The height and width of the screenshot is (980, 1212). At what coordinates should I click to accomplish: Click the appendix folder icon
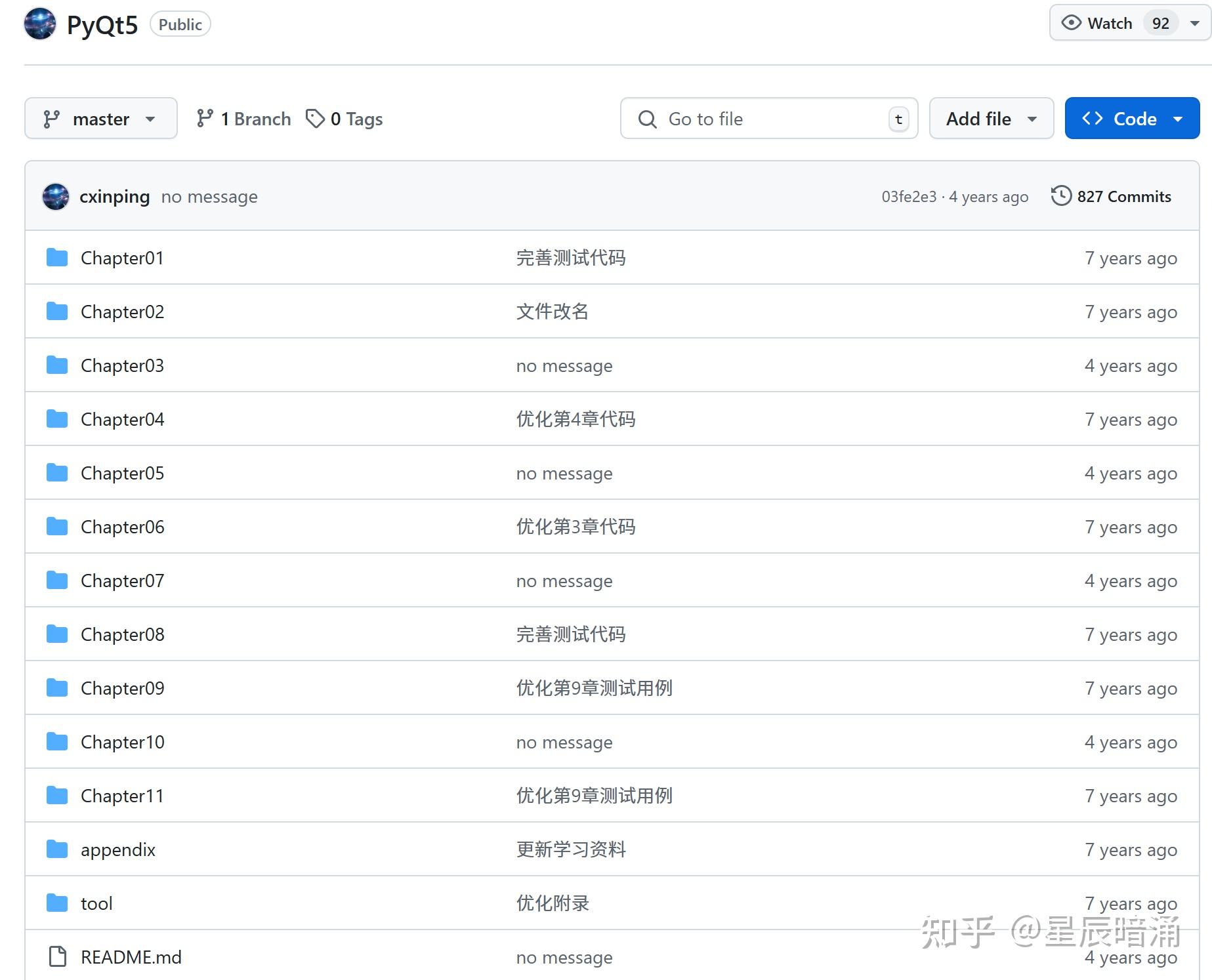[56, 849]
